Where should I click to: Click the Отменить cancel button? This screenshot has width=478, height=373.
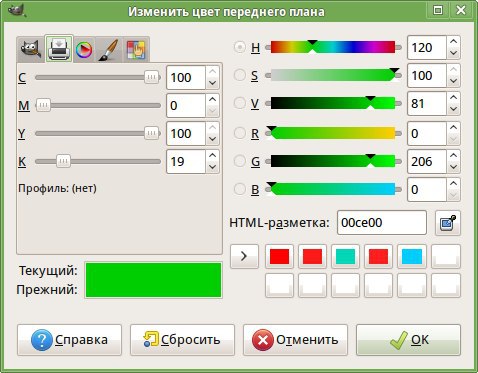point(295,340)
